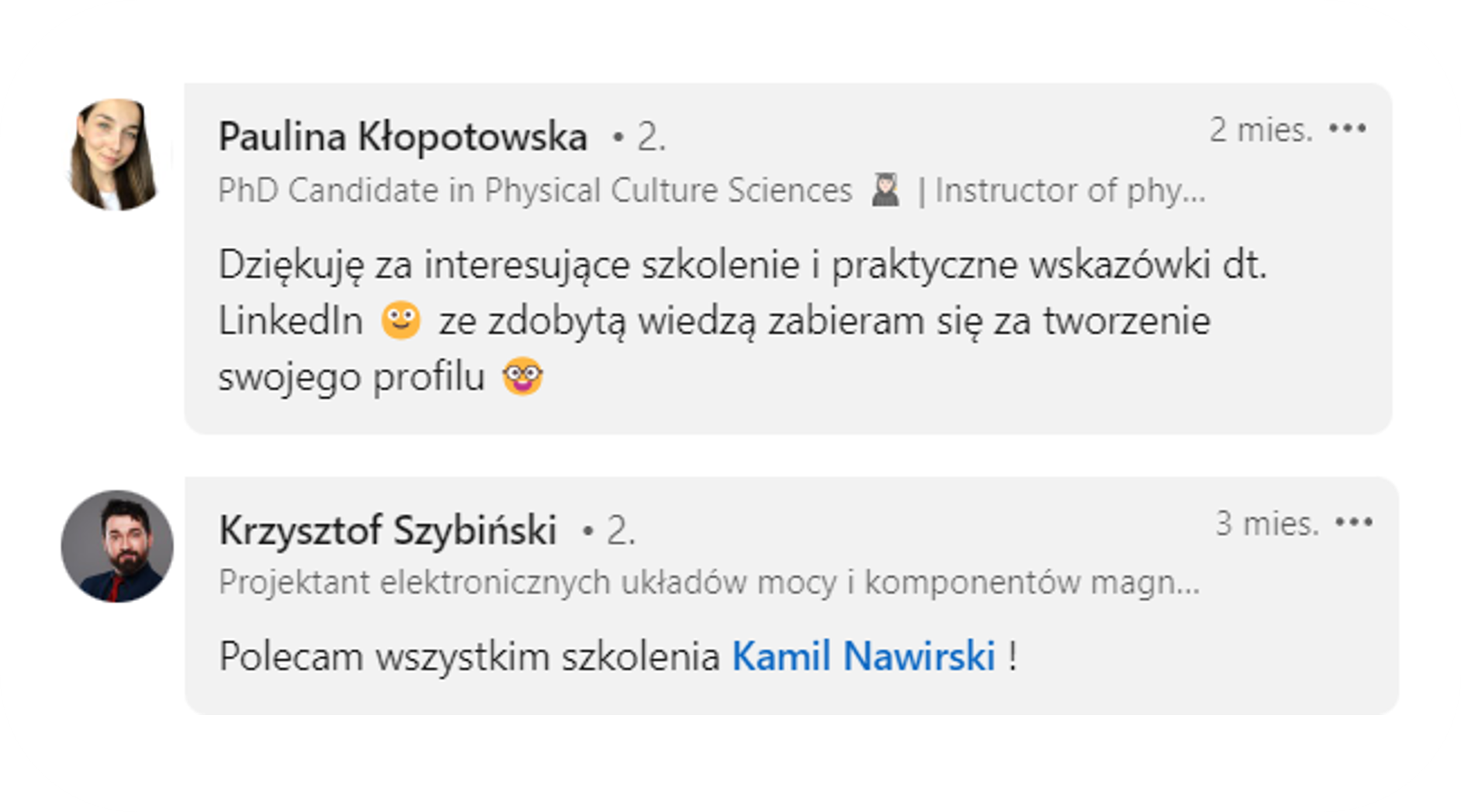Click the "swojego profilu" line in Paulina's comment
This screenshot has height=812, width=1461.
coord(351,377)
